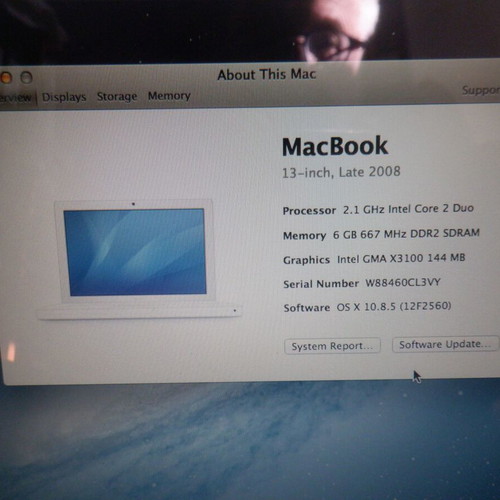Open the Storage tab

(x=117, y=96)
